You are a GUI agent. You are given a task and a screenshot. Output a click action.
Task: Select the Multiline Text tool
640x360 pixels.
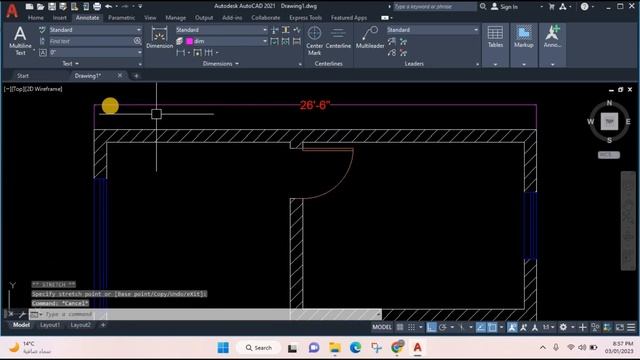[x=20, y=40]
